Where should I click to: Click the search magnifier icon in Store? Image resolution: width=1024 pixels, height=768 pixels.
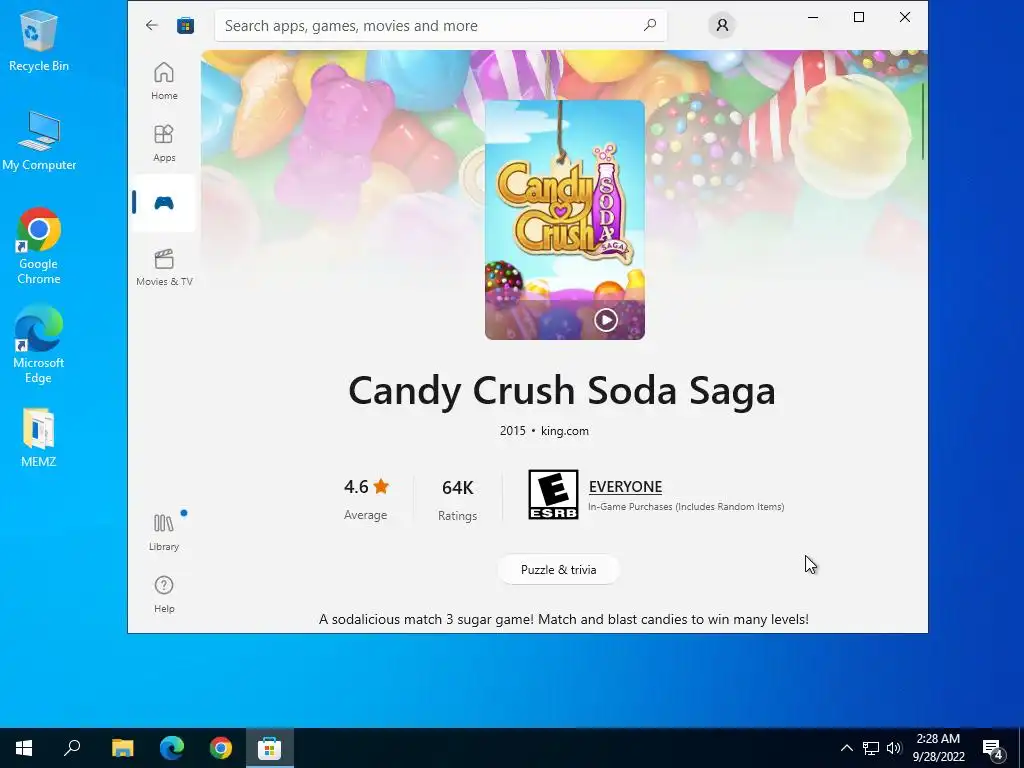coord(650,25)
